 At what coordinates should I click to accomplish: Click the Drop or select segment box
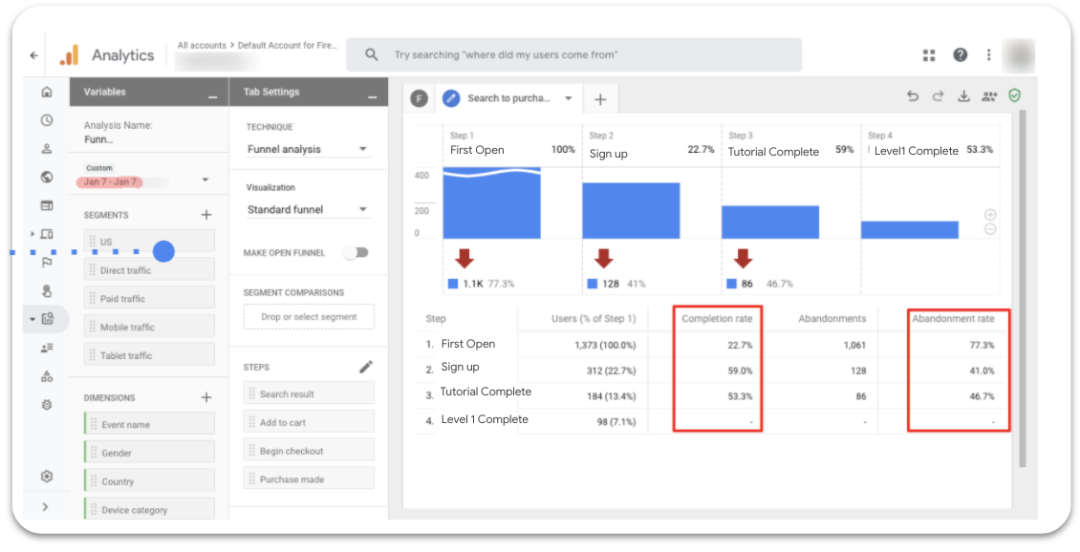click(x=309, y=317)
